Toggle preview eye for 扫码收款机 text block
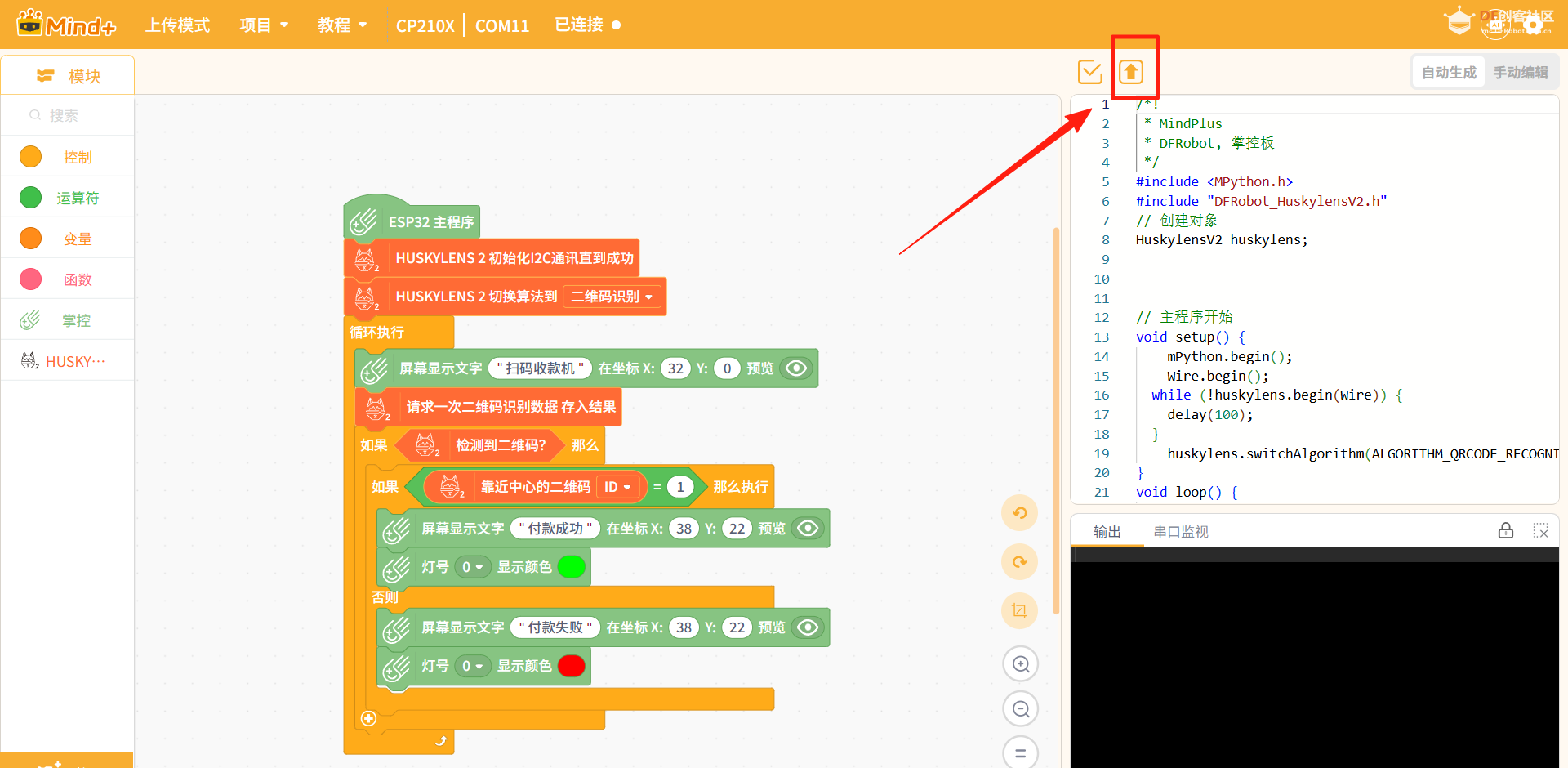This screenshot has width=1568, height=768. [796, 368]
